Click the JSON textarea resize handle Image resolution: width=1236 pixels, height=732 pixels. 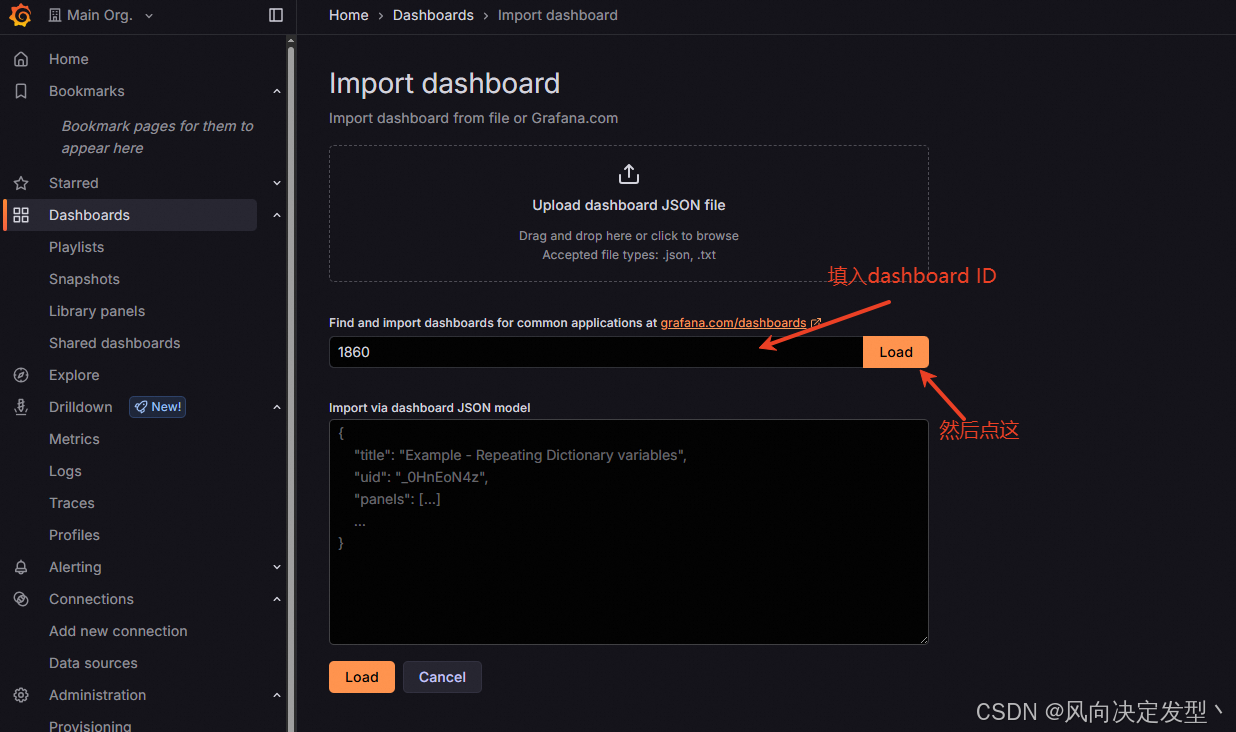[x=923, y=639]
